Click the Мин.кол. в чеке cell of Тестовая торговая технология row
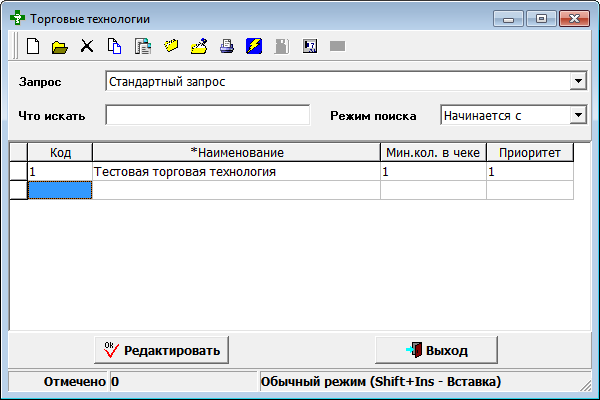 click(433, 171)
